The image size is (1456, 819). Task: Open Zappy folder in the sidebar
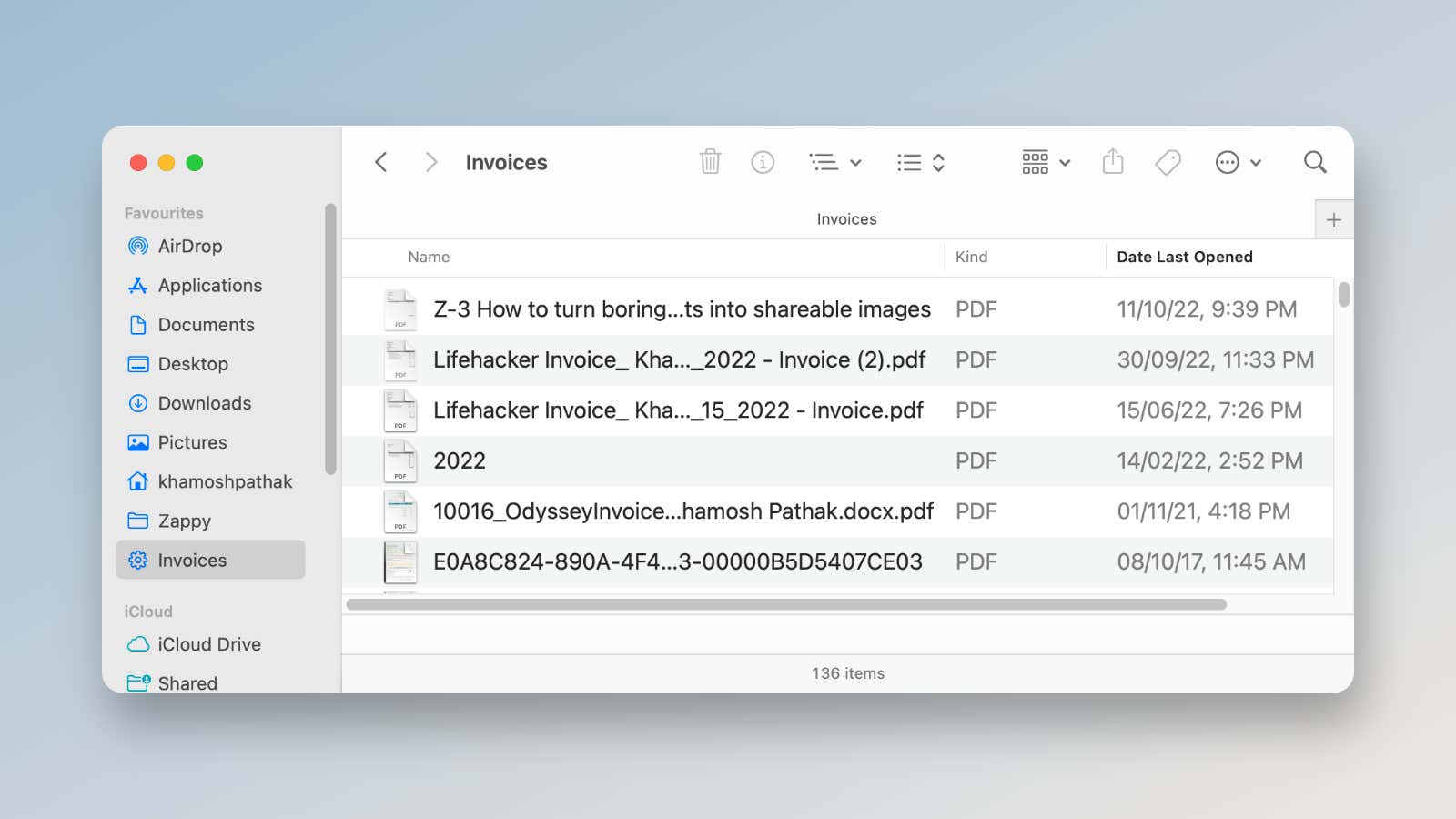tap(210, 520)
